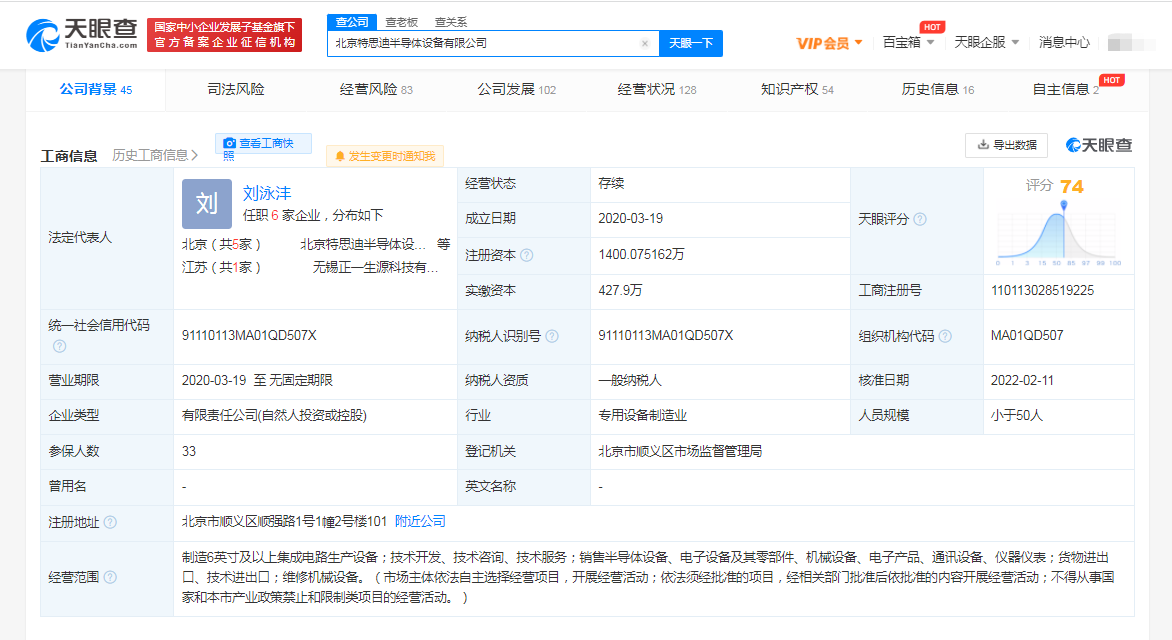This screenshot has height=640, width=1172.
Task: Click the score distribution chart thumbnail
Action: coord(1060,234)
